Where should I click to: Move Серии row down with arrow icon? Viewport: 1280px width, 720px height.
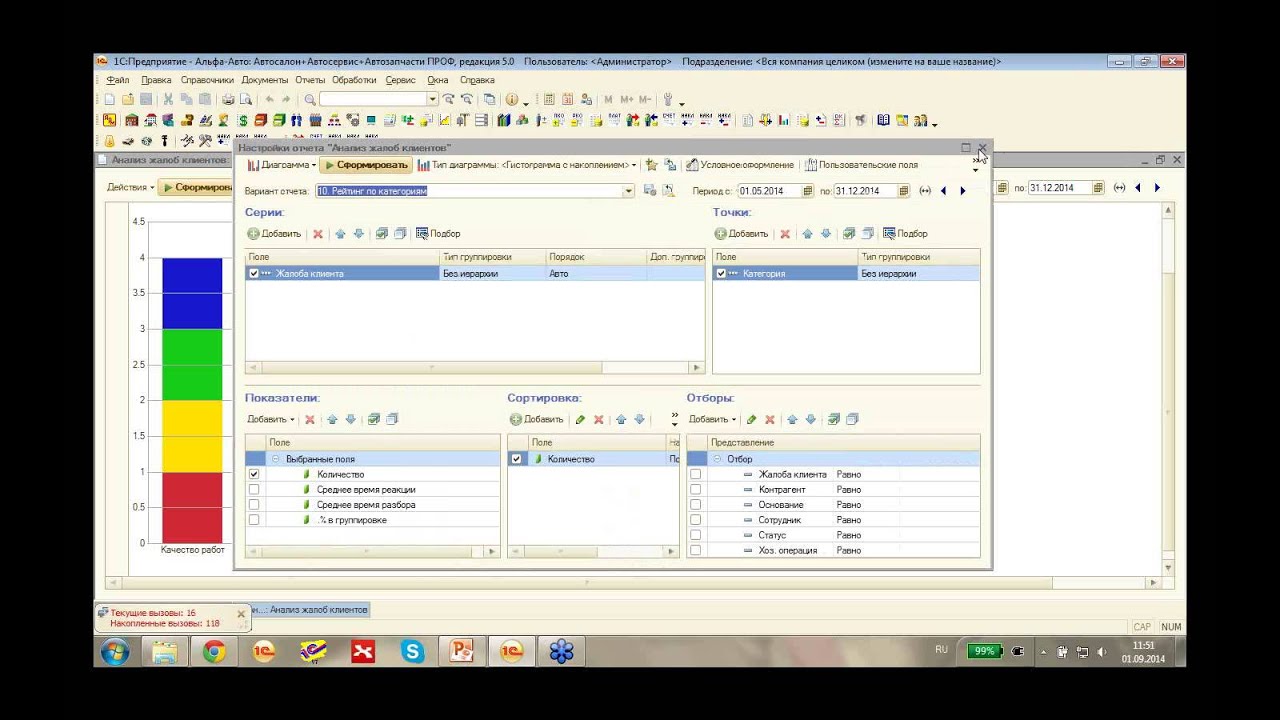(x=359, y=234)
